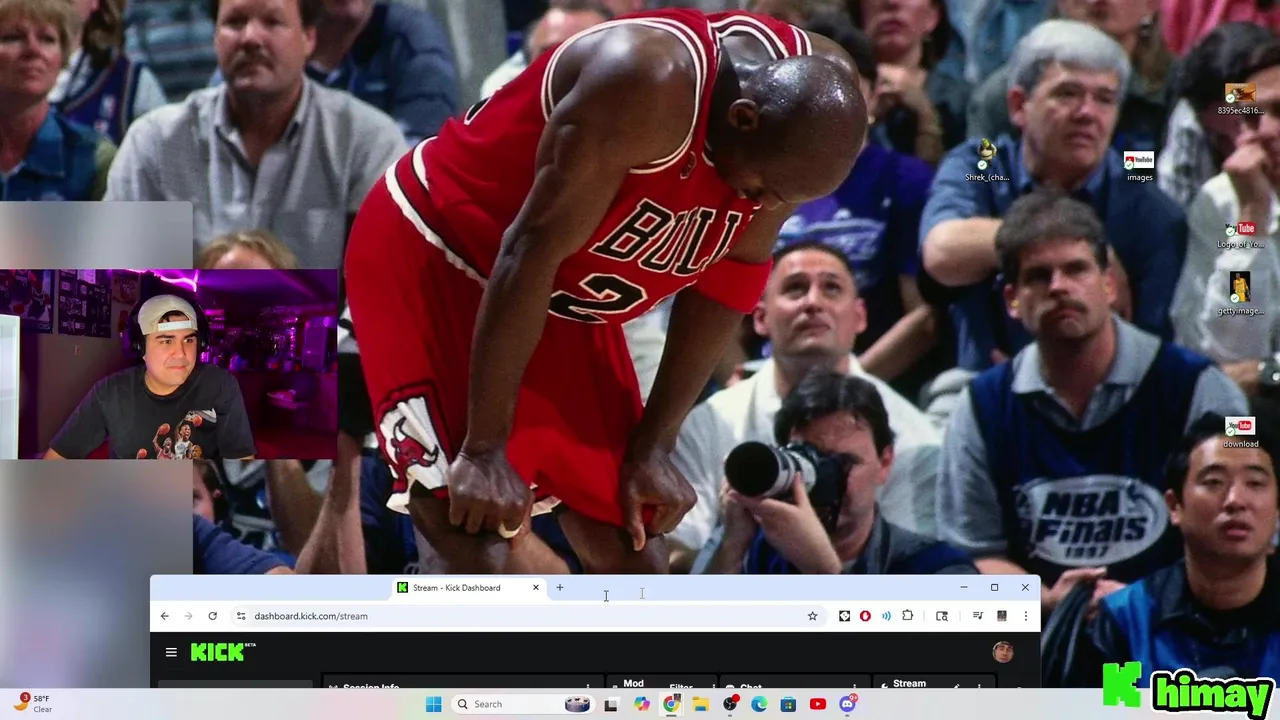Select the getty.image desktop file
Image resolution: width=1280 pixels, height=720 pixels.
[x=1240, y=294]
